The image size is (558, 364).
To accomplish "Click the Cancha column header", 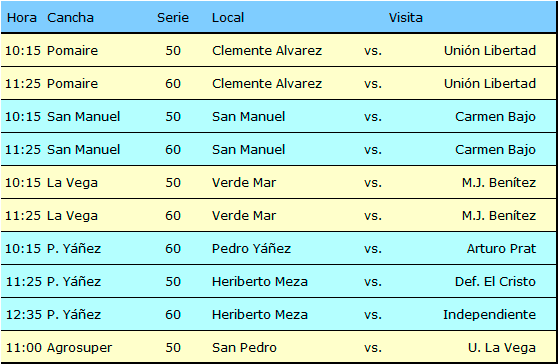I will coord(70,17).
